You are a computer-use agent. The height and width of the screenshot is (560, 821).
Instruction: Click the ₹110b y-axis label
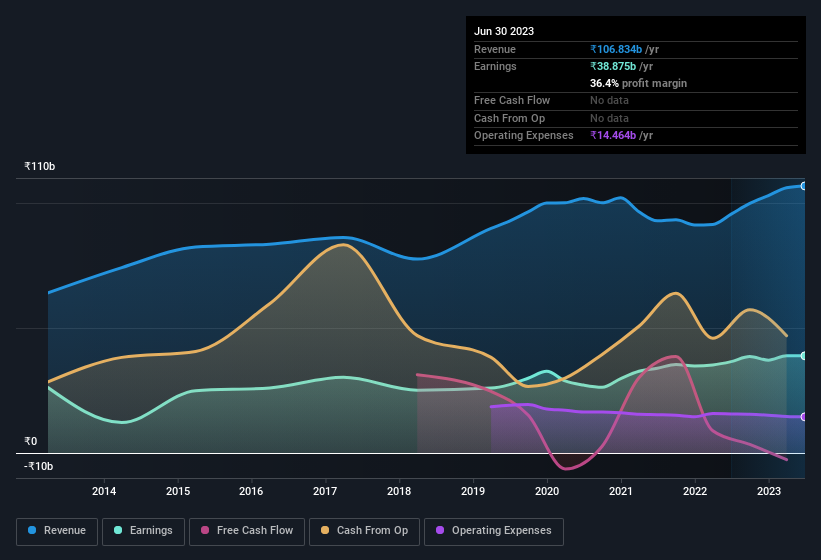tap(39, 166)
